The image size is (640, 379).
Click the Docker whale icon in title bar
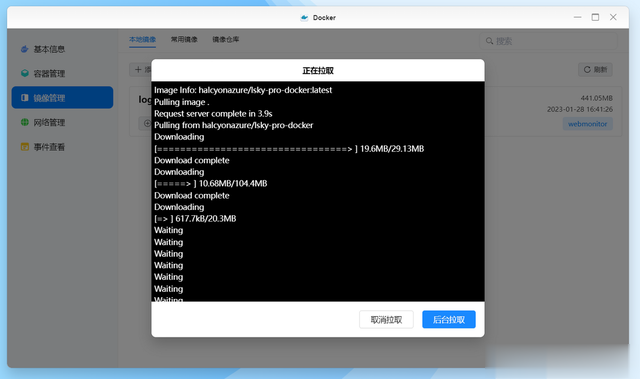coord(304,18)
